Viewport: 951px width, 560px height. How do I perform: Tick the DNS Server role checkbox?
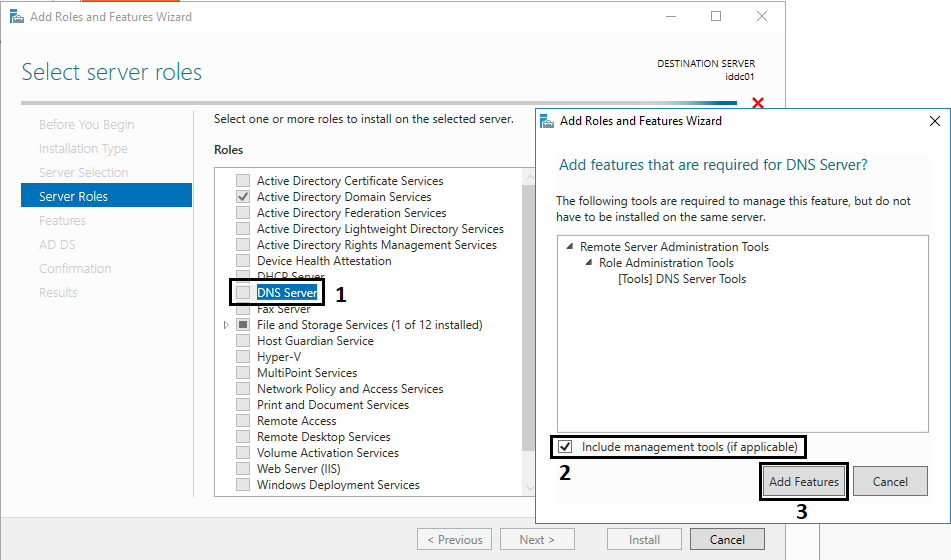click(x=243, y=292)
